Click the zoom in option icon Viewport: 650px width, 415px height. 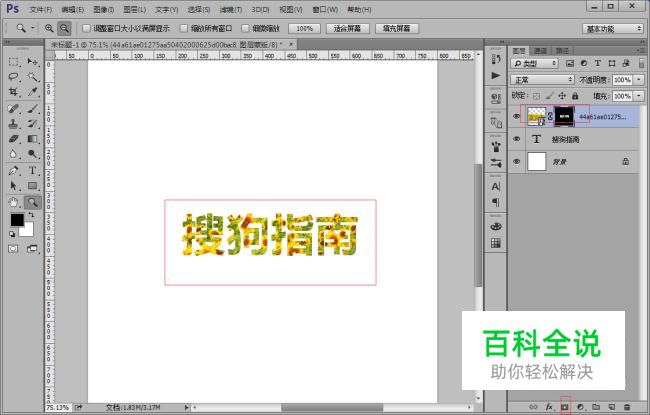click(x=49, y=28)
